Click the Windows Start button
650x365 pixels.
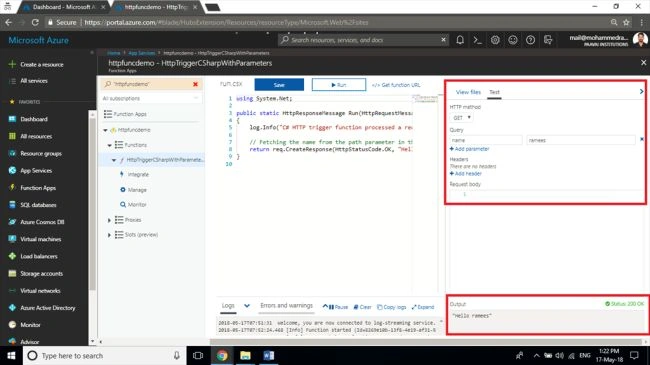[11, 355]
